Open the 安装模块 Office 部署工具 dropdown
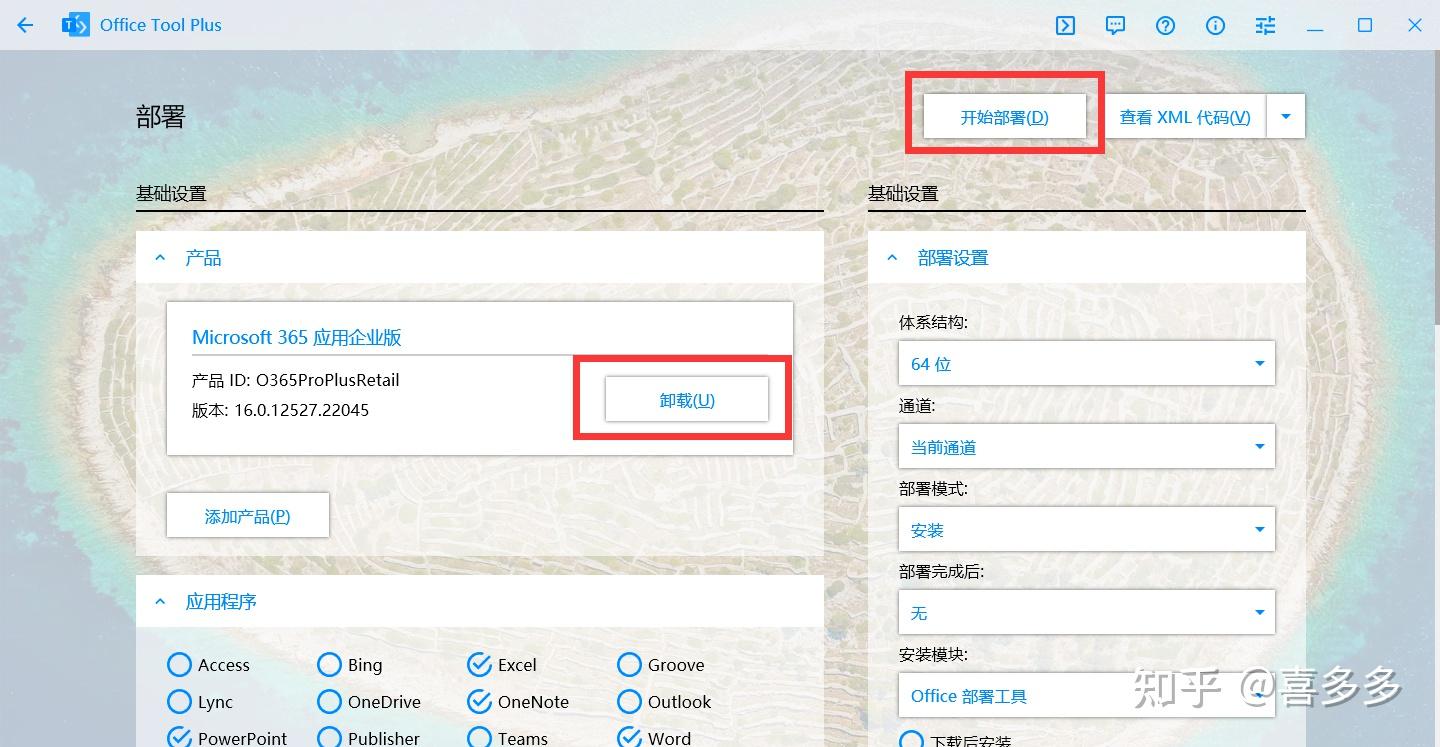 pos(1087,696)
